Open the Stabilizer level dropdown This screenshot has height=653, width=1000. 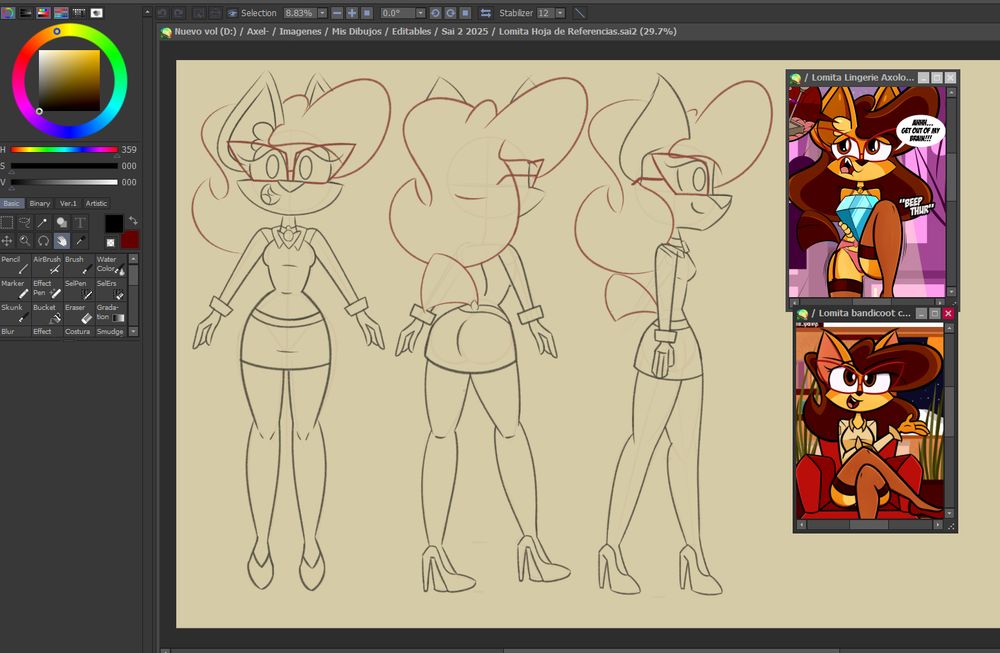(560, 13)
